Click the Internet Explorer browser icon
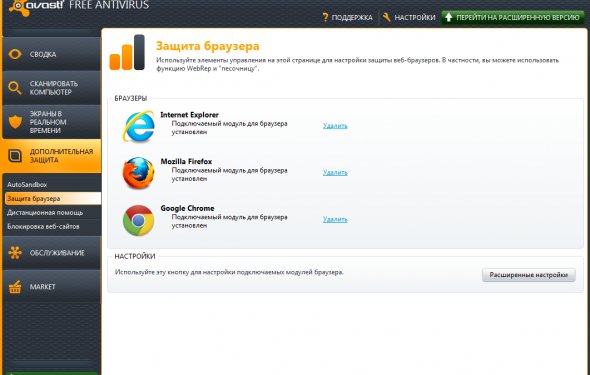The height and width of the screenshot is (375, 590). [138, 126]
